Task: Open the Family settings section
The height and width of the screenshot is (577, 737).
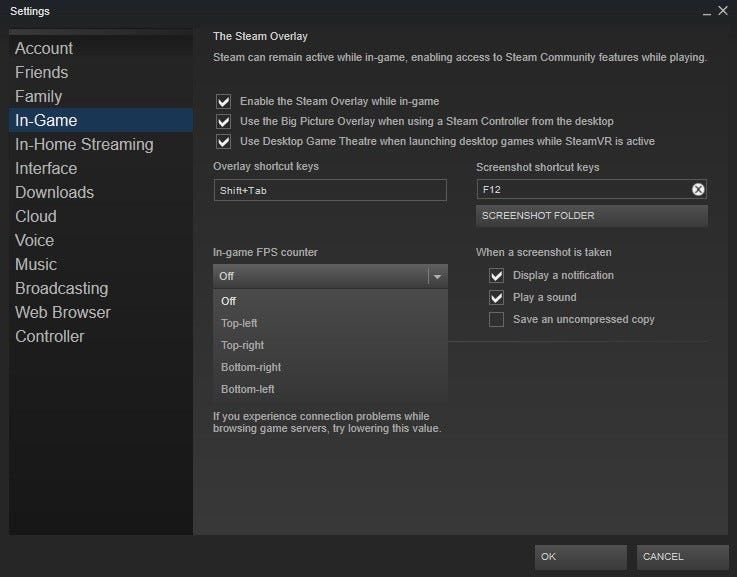Action: (x=101, y=96)
